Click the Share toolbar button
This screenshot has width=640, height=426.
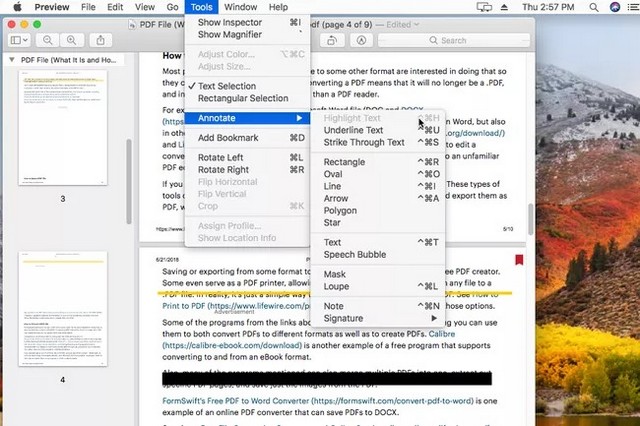click(100, 40)
